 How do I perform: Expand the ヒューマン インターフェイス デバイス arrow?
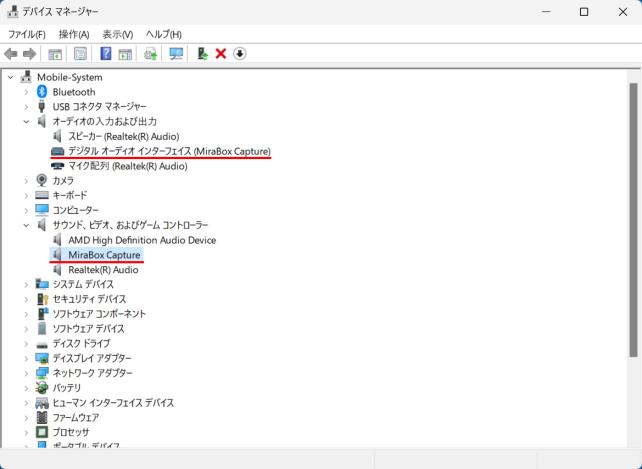coord(27,403)
